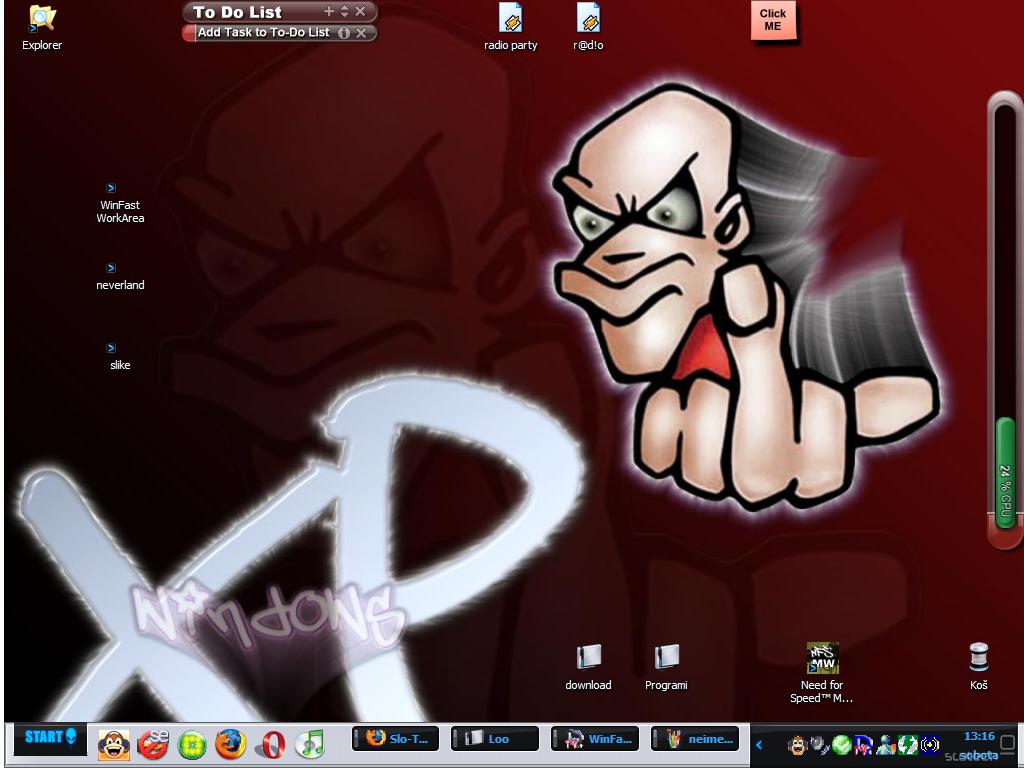Click the green checkmark tray icon
Screen dimensions: 1024x768
click(x=842, y=744)
